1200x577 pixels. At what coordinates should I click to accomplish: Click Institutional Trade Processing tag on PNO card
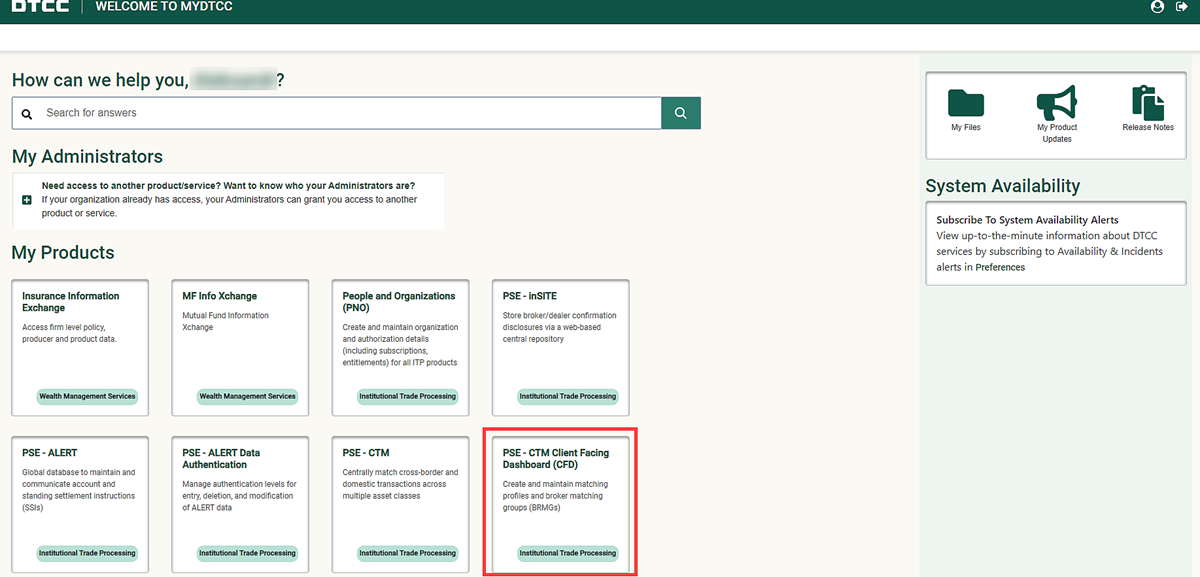click(407, 396)
